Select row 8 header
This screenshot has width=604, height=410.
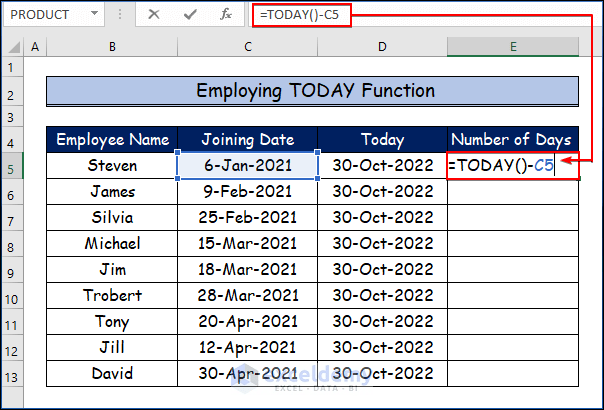(12, 244)
